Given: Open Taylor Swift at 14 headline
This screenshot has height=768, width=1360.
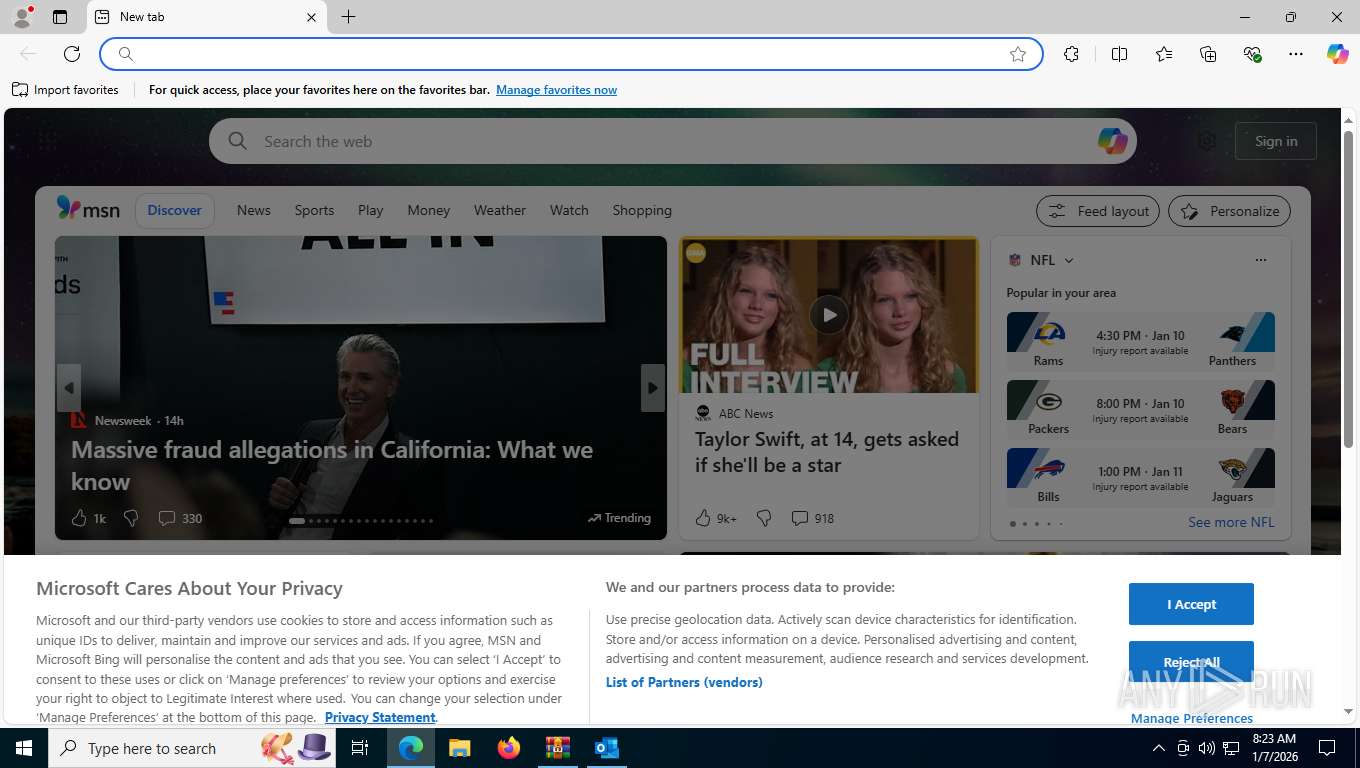Looking at the screenshot, I should 827,452.
